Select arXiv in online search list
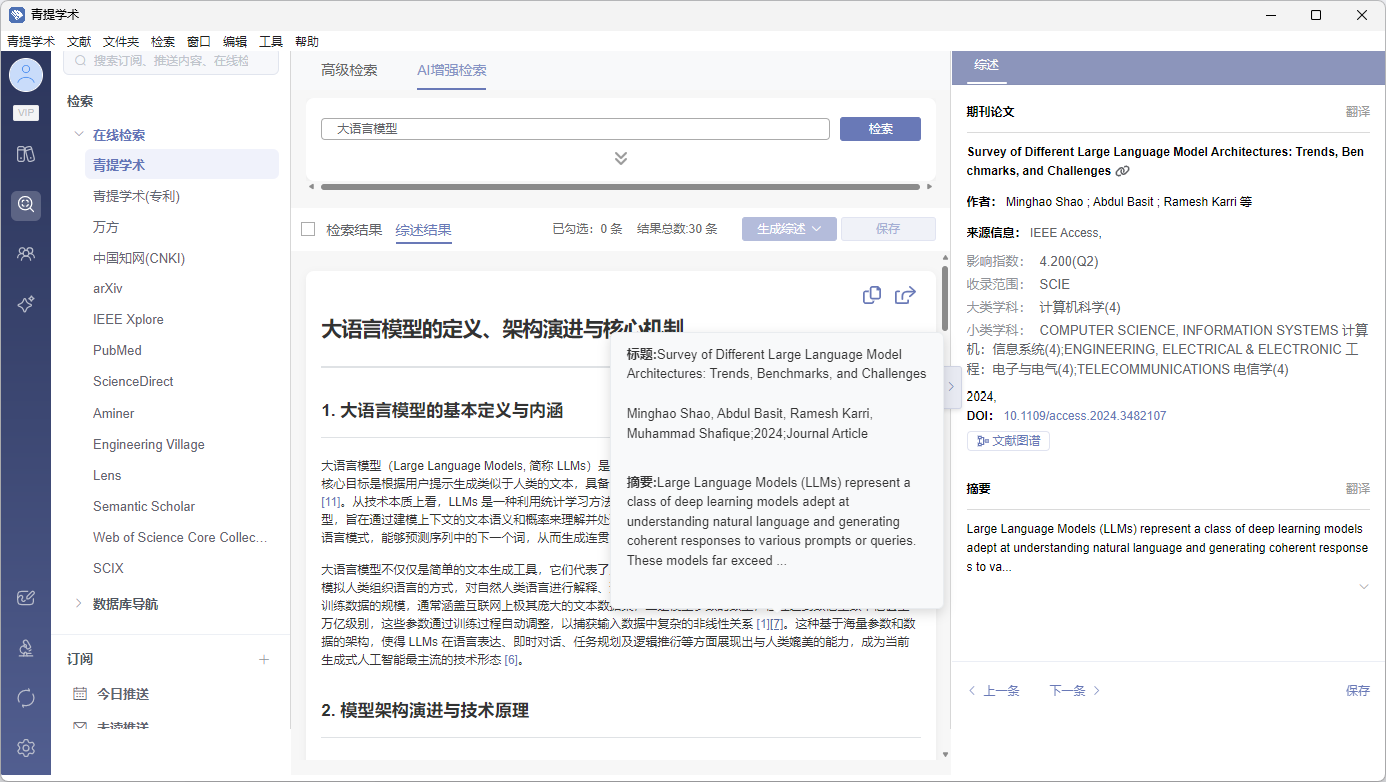This screenshot has height=782, width=1386. tap(107, 289)
